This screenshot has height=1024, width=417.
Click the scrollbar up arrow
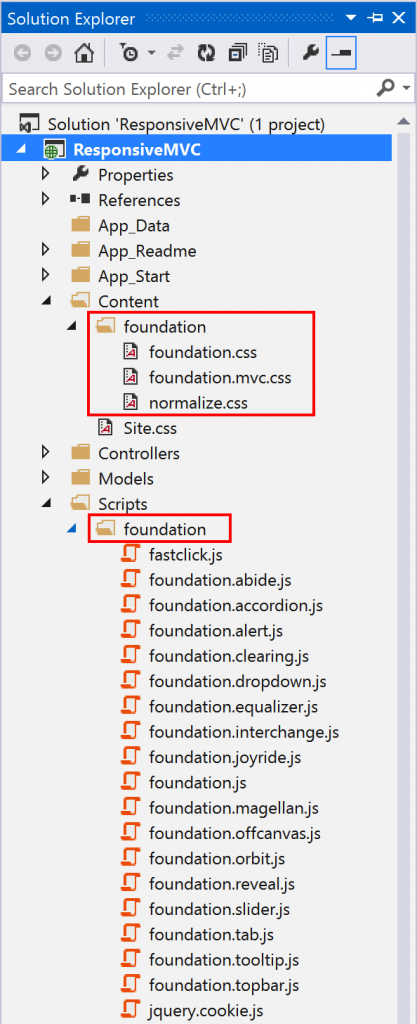pyautogui.click(x=404, y=122)
